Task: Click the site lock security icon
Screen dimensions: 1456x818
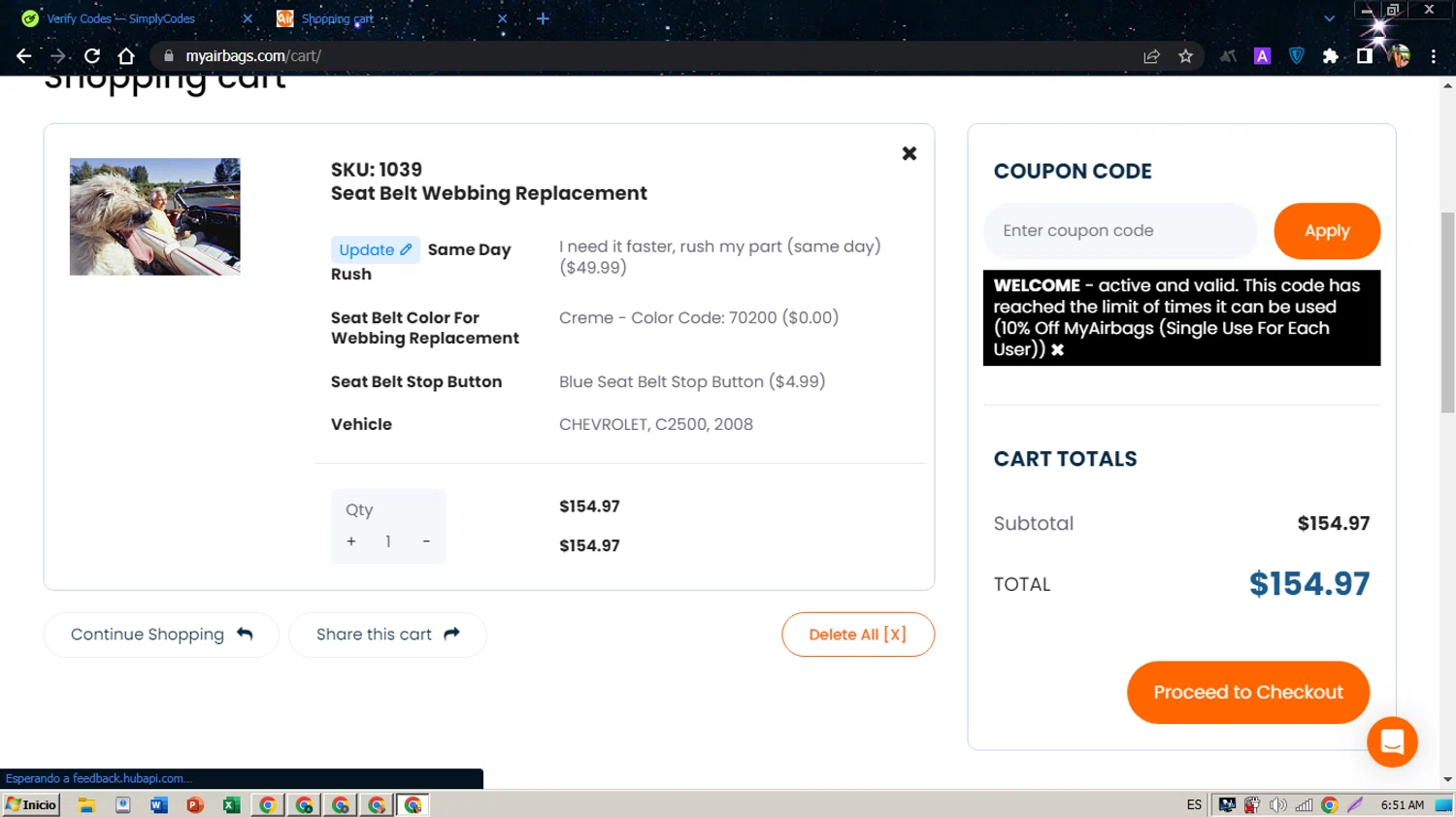Action: click(169, 56)
